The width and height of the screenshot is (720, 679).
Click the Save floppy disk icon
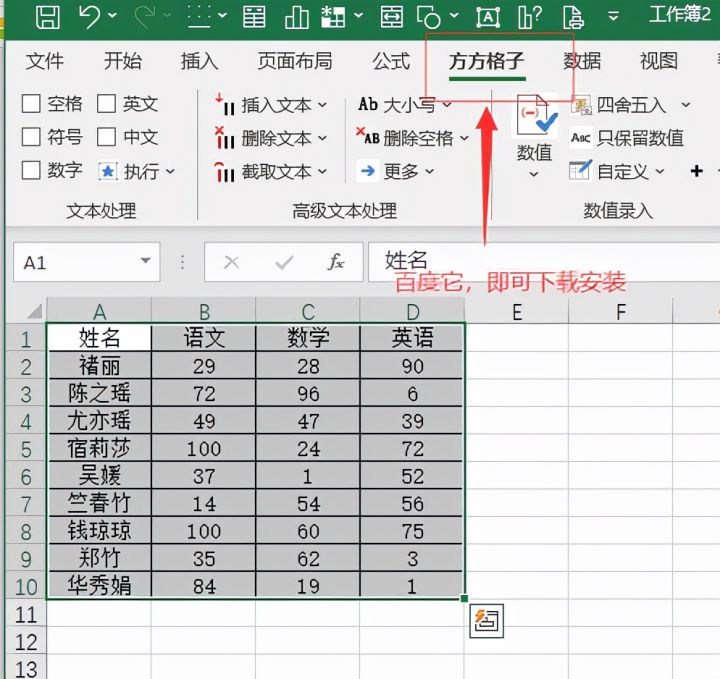48,17
